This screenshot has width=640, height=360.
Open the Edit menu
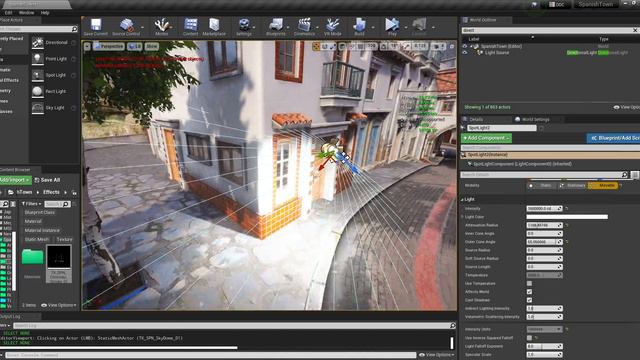coord(8,13)
